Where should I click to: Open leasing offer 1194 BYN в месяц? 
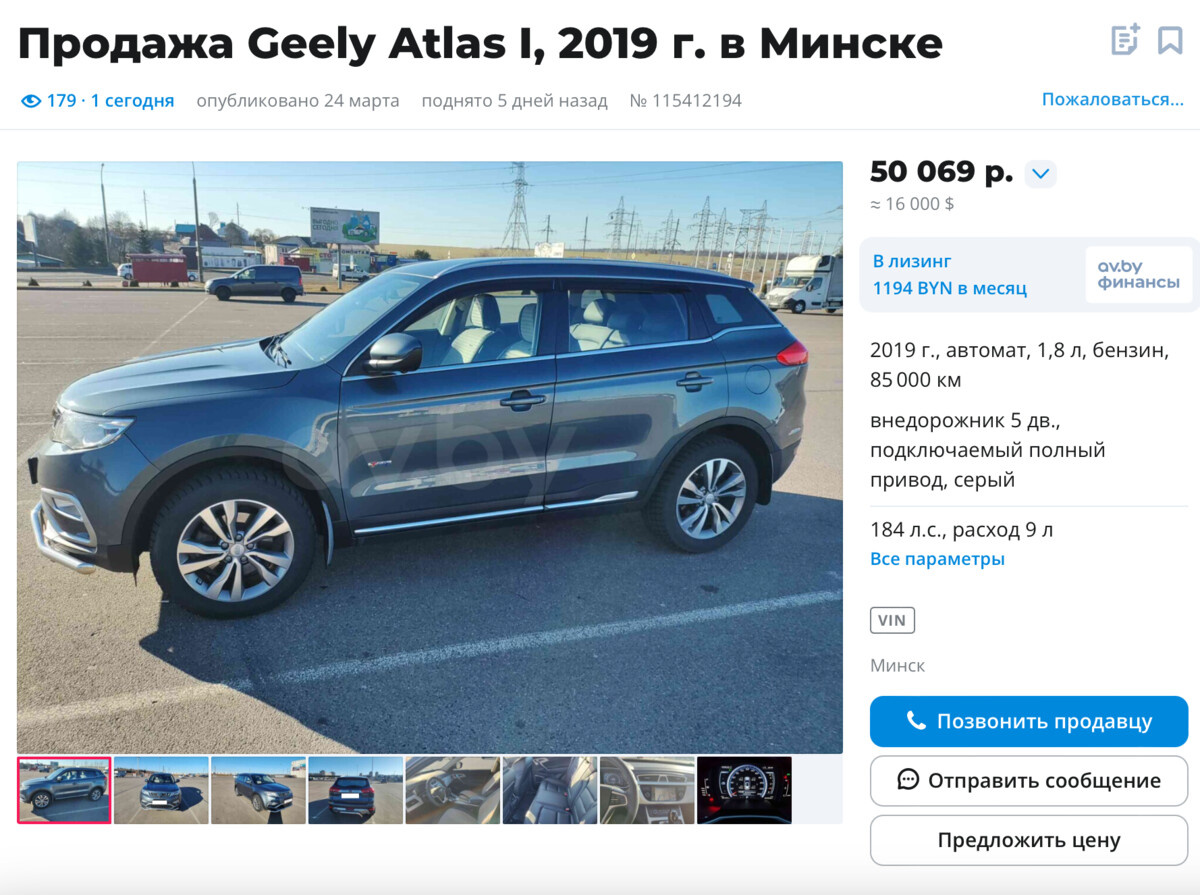click(x=949, y=289)
